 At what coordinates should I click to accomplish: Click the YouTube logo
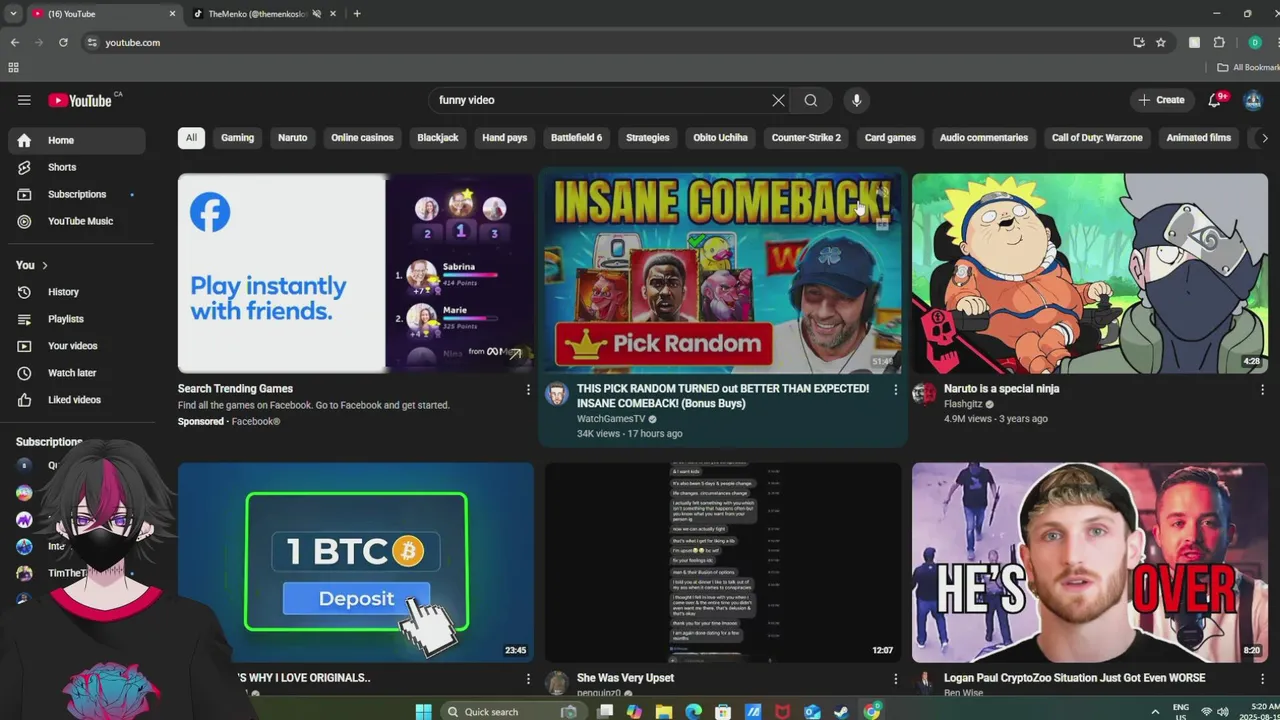[x=80, y=100]
